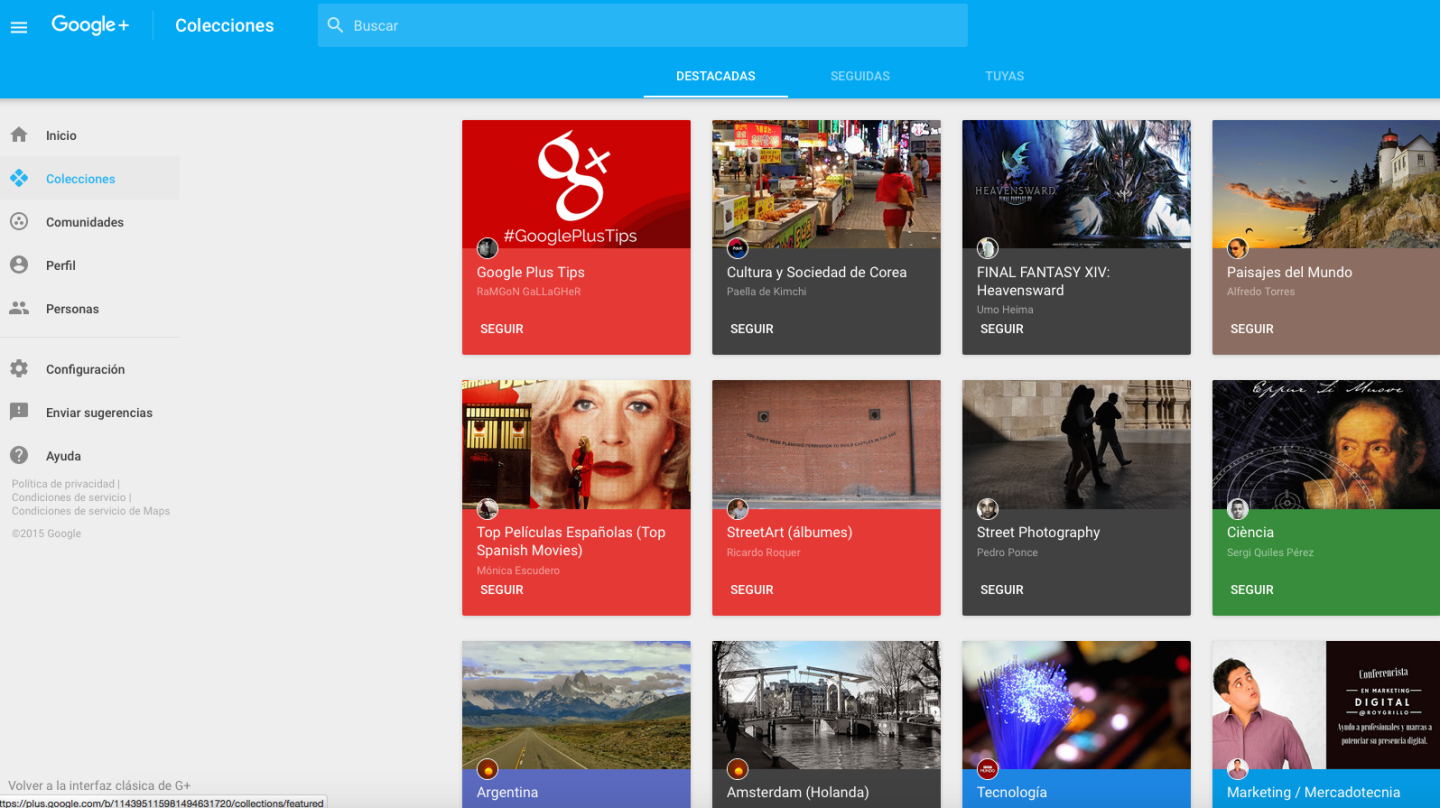Click the Inicio home icon
The height and width of the screenshot is (808, 1440).
click(19, 134)
